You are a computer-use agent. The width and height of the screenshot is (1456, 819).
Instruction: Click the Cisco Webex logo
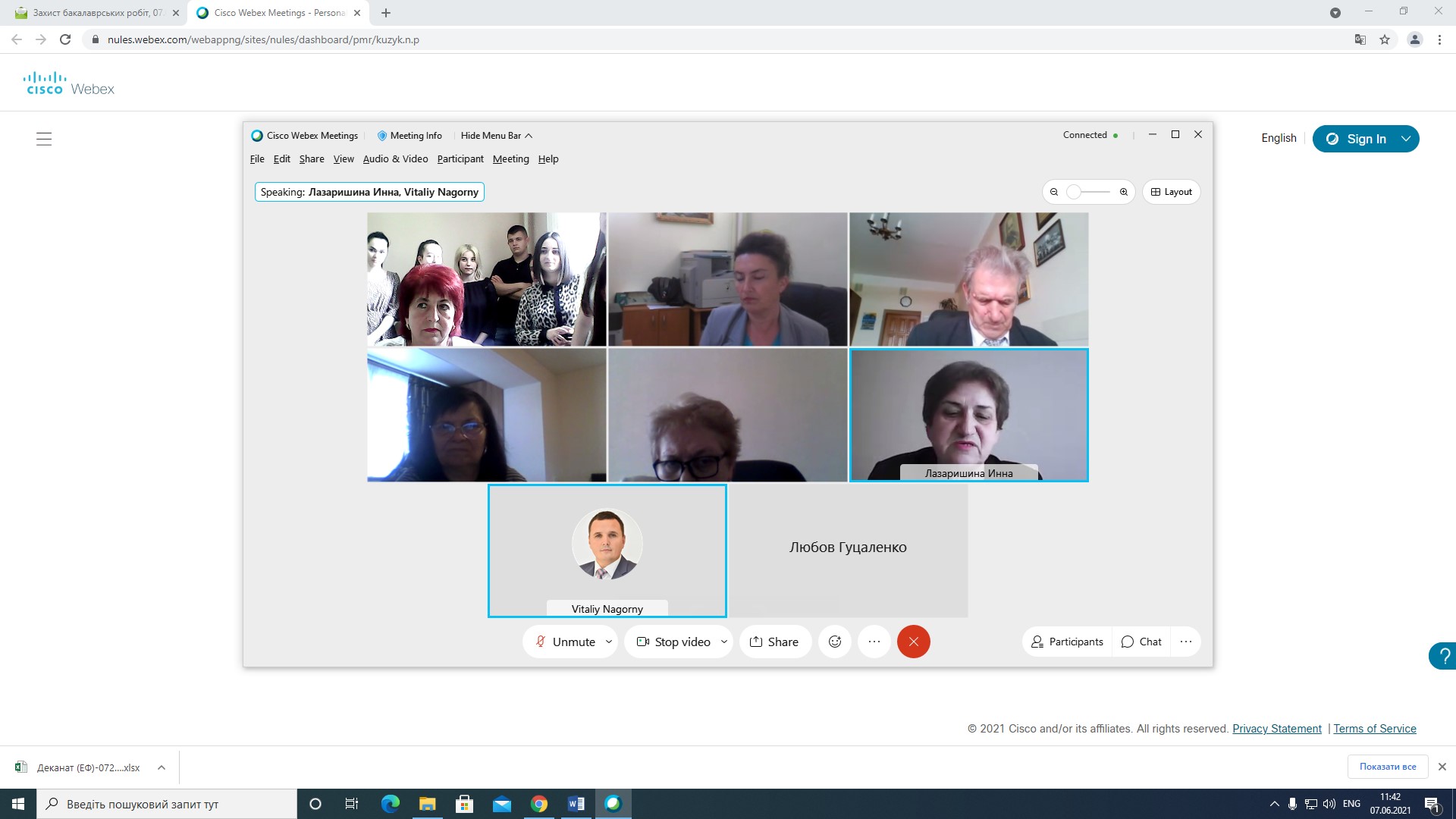(69, 83)
